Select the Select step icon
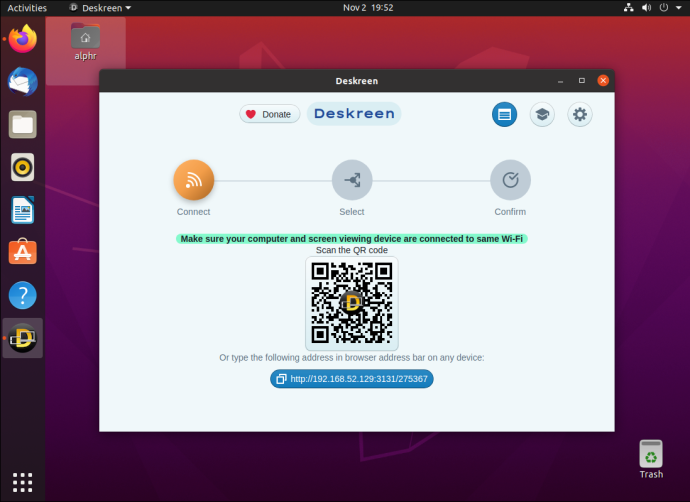 [352, 180]
